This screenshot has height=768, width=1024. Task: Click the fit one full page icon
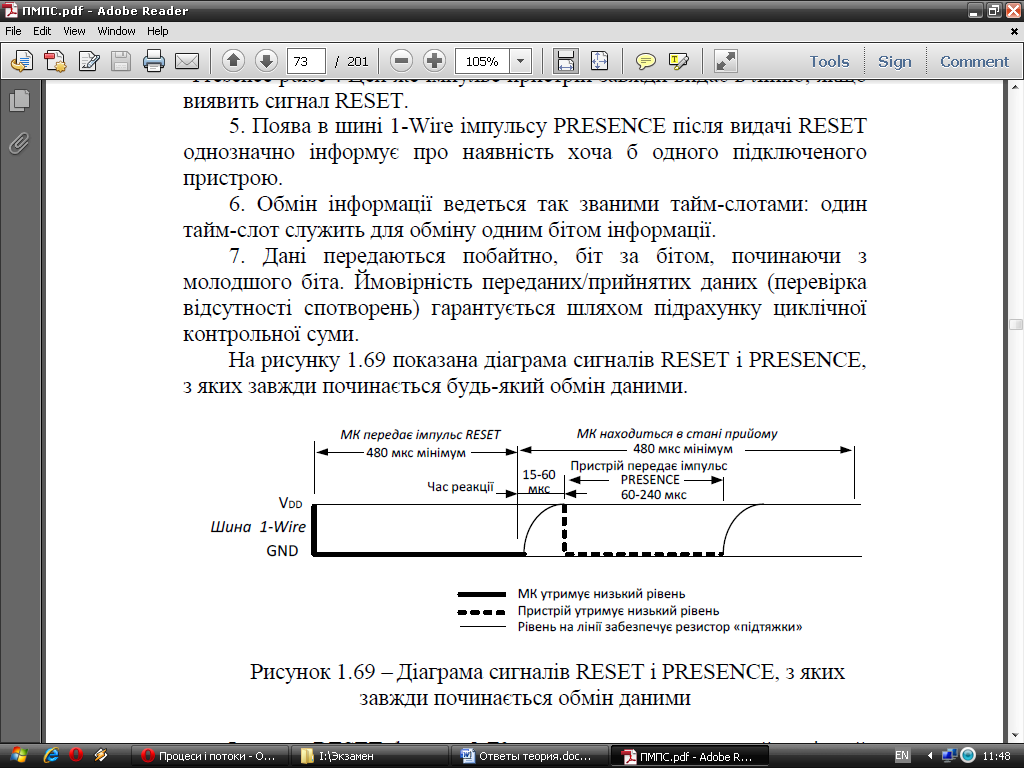tap(599, 61)
